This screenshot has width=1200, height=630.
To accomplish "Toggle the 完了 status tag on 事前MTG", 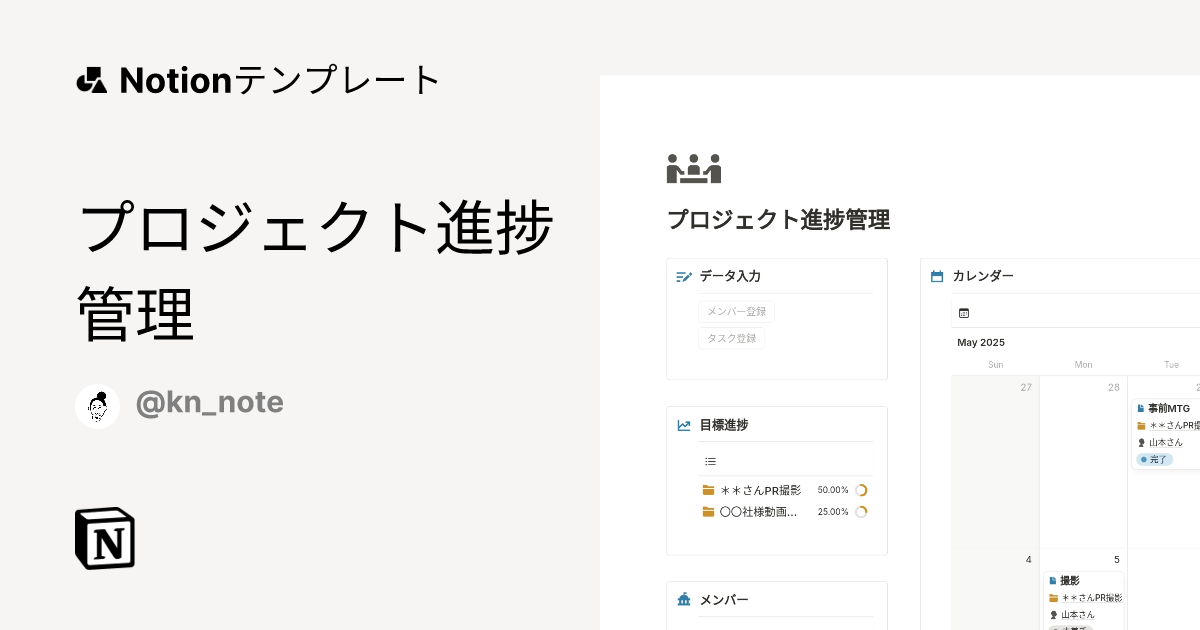I will coord(1156,459).
